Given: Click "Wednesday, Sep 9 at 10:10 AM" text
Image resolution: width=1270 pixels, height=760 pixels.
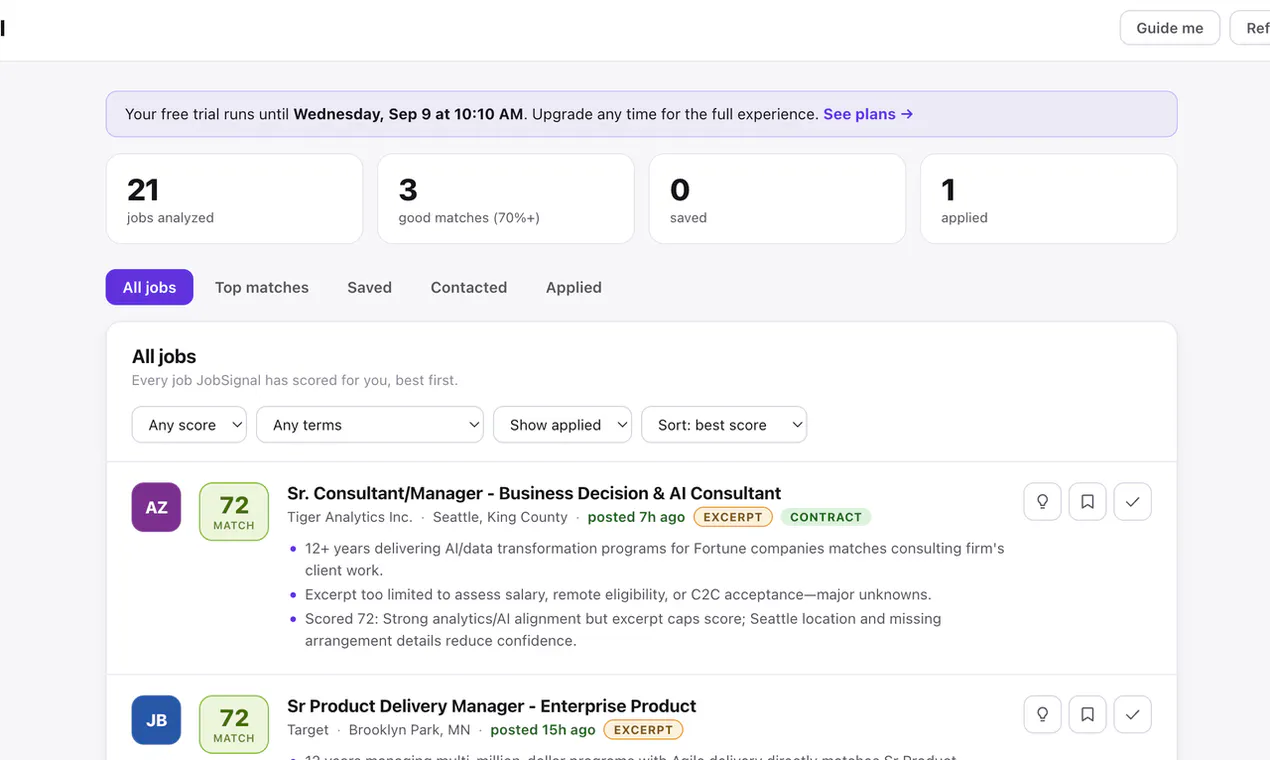Looking at the screenshot, I should 408,114.
